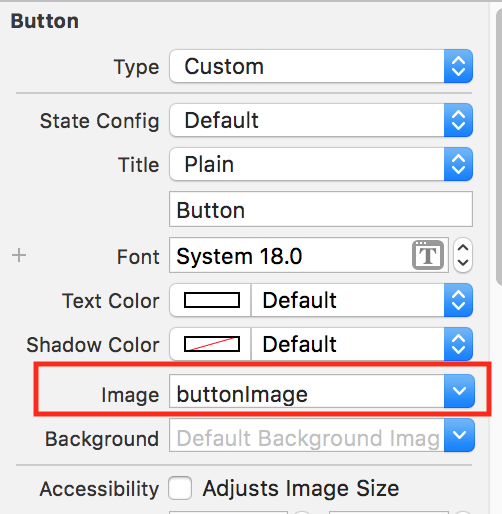Click the Text Color swatch
This screenshot has height=514, width=502.
[x=212, y=300]
